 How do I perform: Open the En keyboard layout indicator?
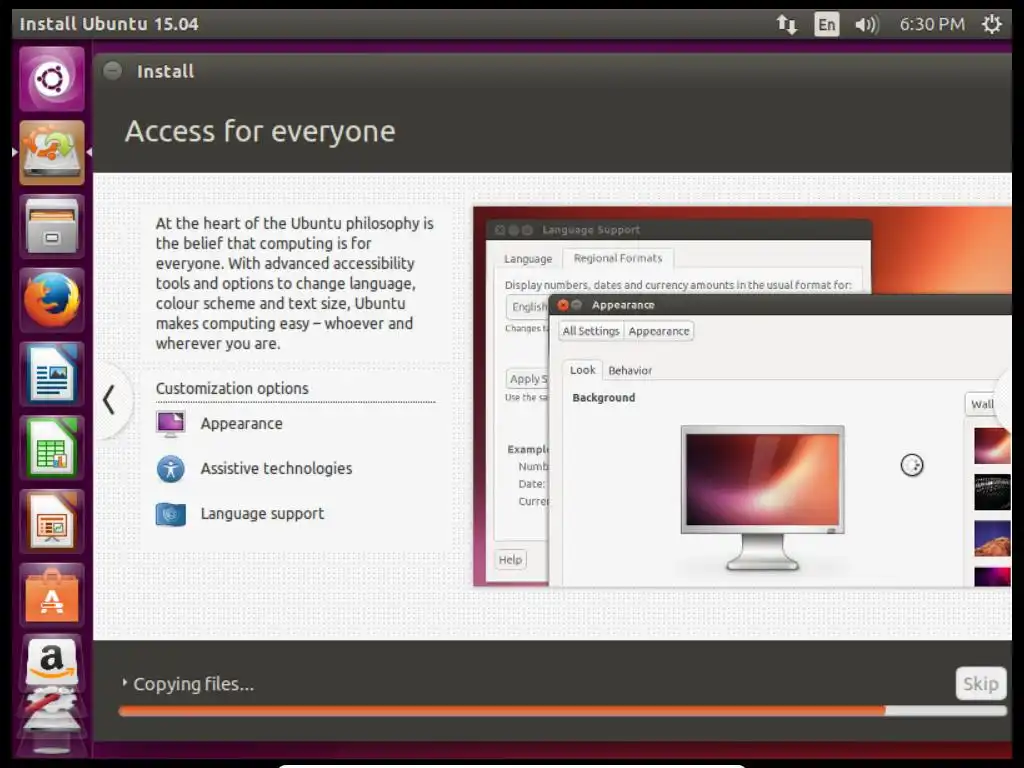pyautogui.click(x=826, y=25)
